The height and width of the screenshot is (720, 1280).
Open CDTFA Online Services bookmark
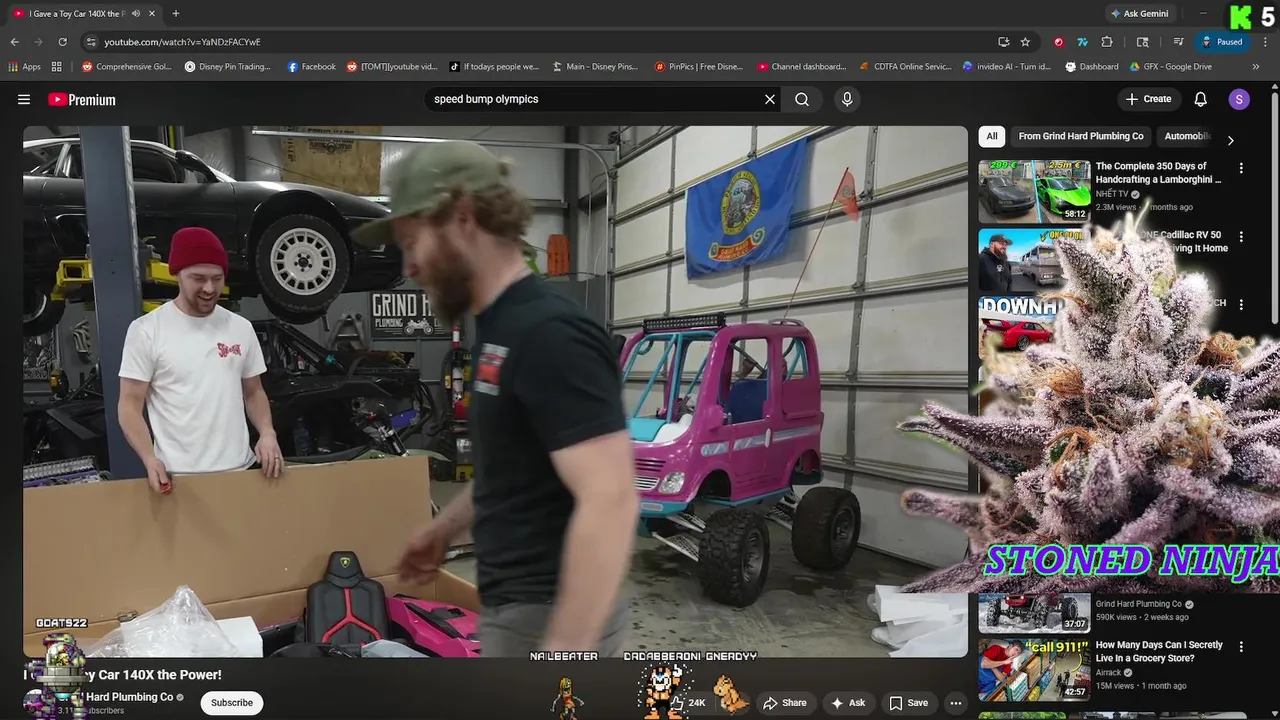[906, 67]
